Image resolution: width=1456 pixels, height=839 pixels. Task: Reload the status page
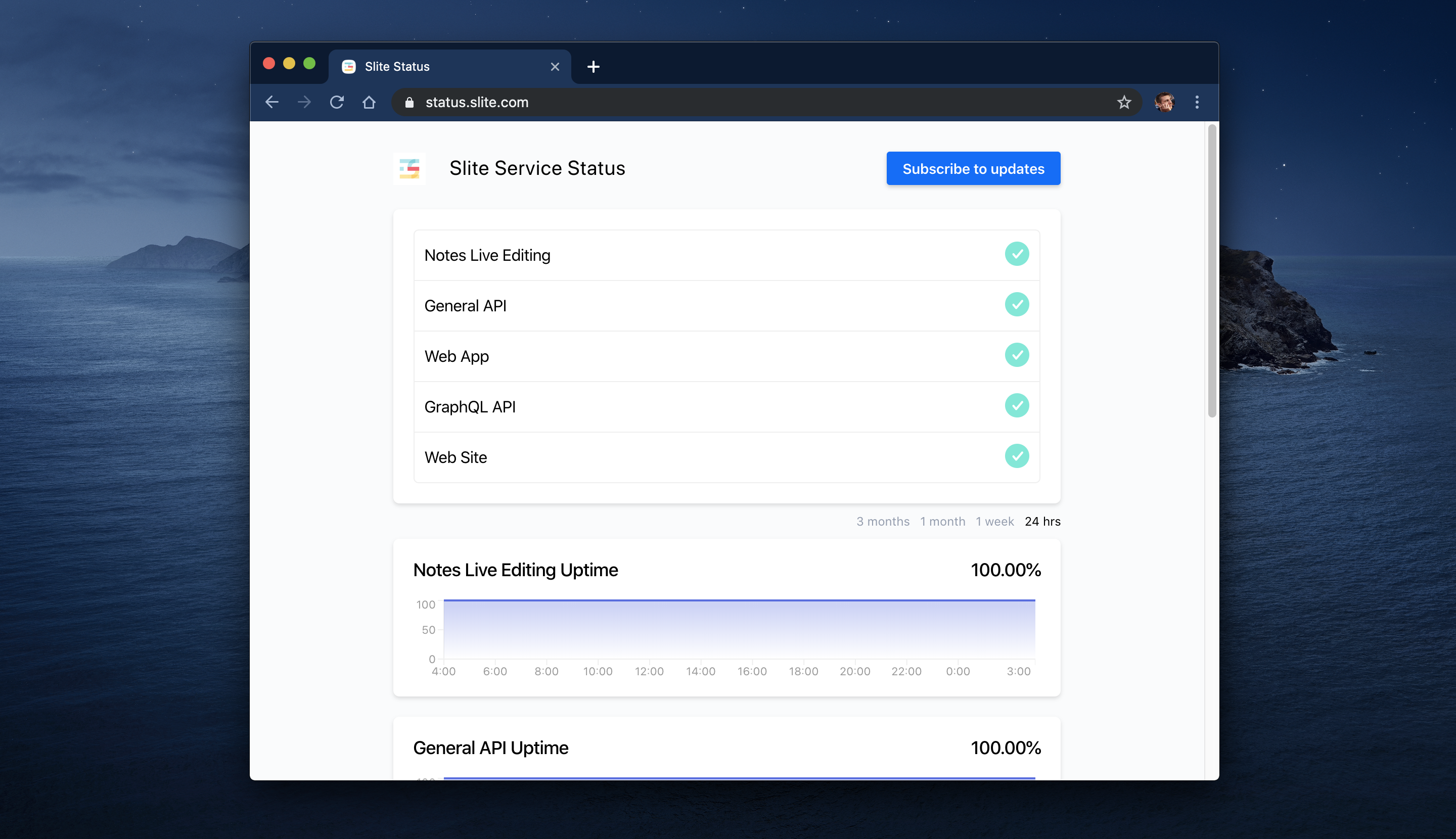[337, 102]
